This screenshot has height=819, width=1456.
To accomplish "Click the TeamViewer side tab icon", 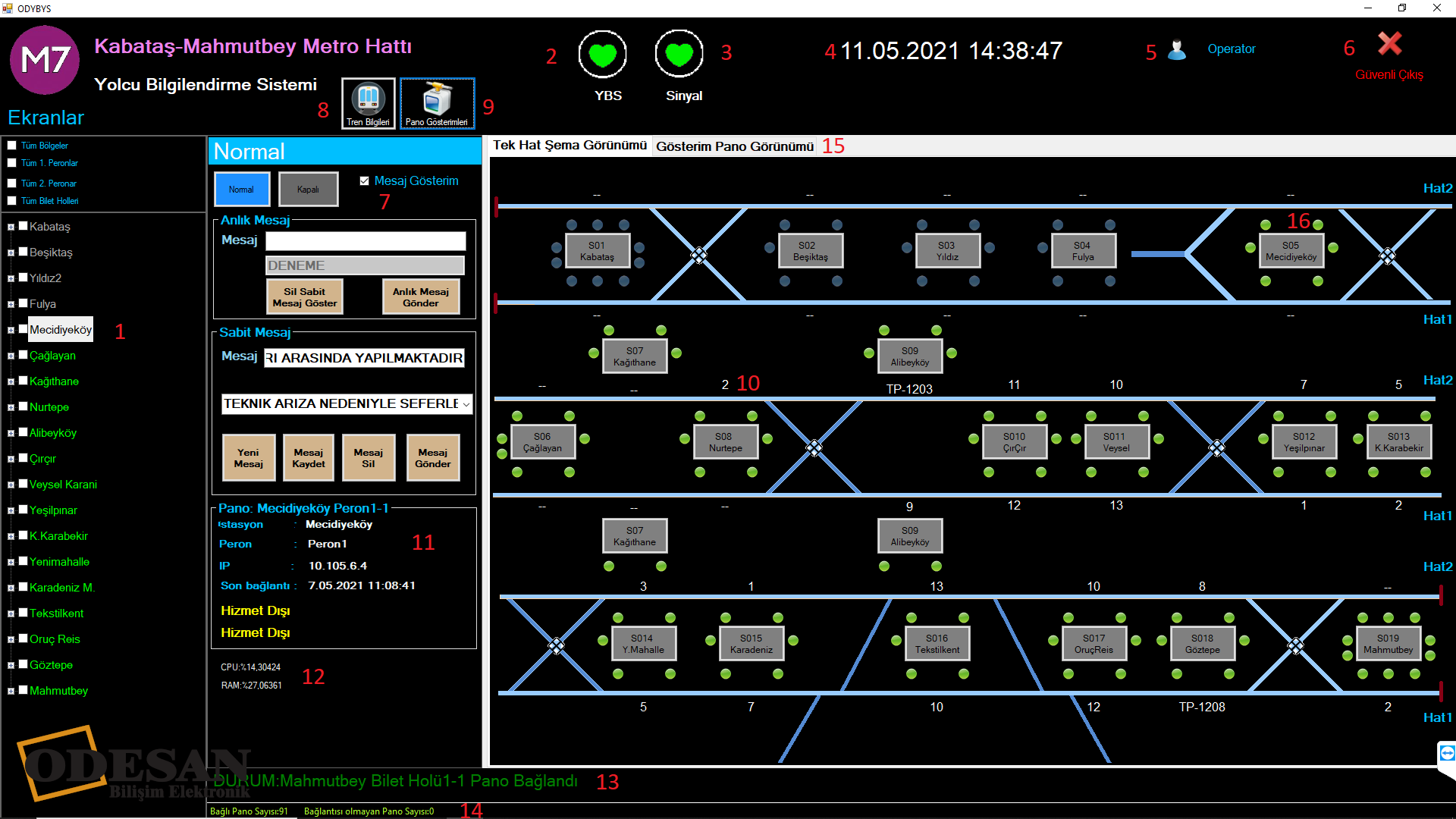I will [1447, 753].
